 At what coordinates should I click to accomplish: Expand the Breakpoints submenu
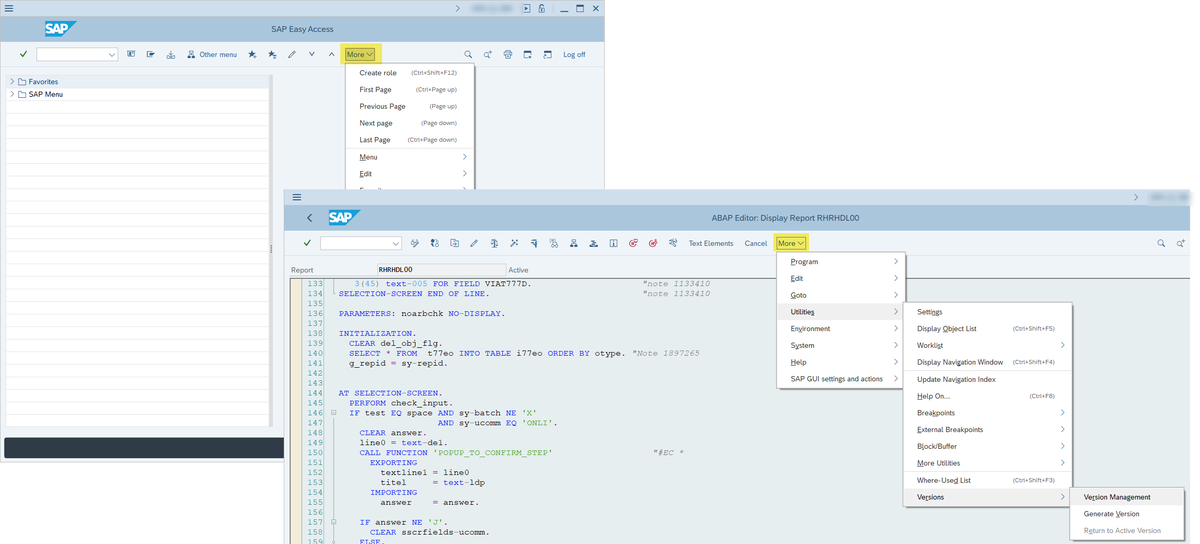click(988, 412)
